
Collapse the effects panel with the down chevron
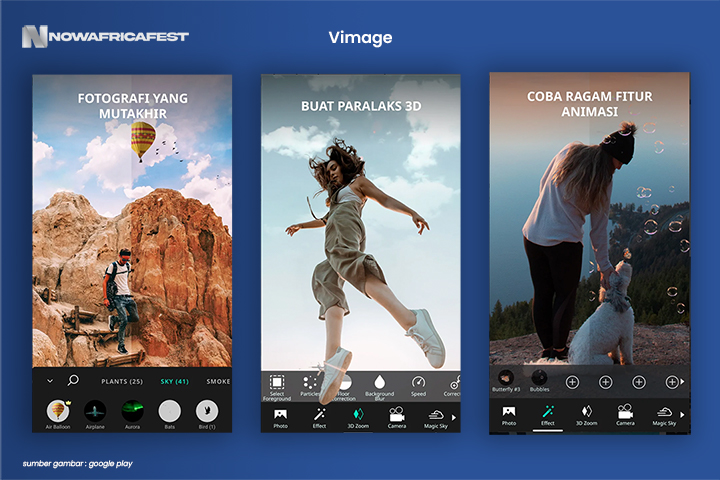click(50, 381)
